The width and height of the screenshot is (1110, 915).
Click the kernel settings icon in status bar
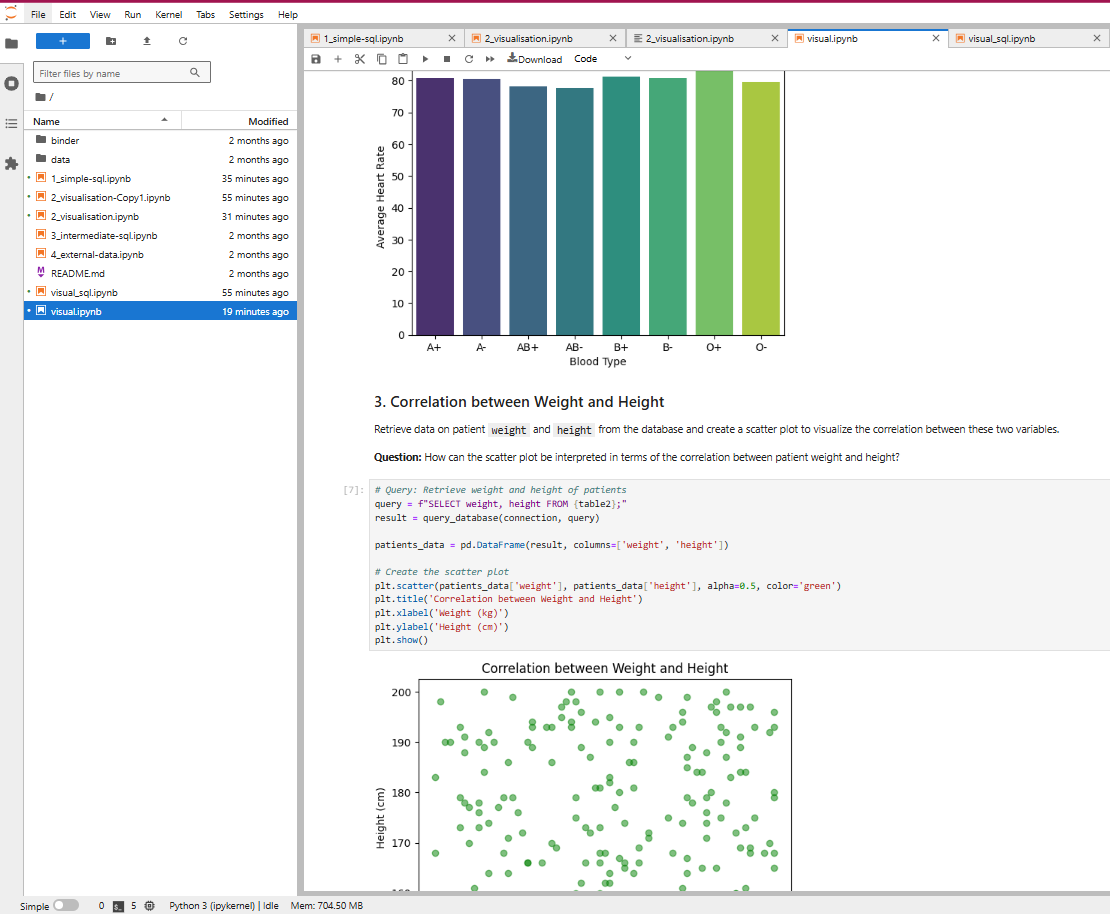click(x=149, y=906)
